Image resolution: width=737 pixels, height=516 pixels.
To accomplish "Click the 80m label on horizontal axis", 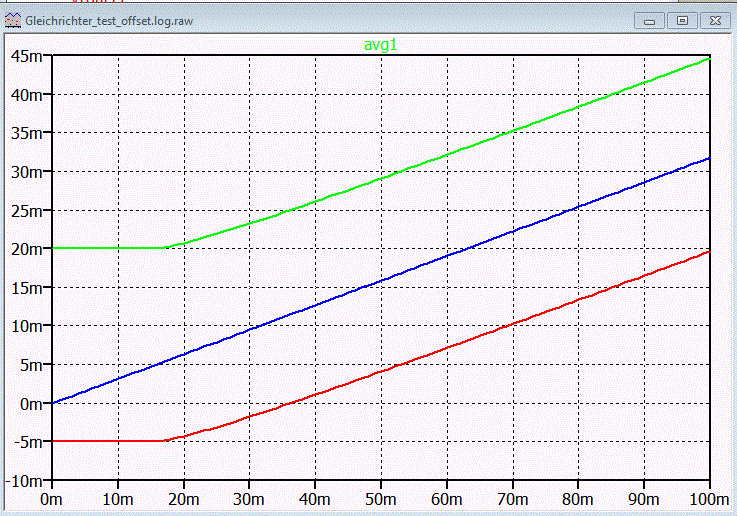I will pos(578,499).
